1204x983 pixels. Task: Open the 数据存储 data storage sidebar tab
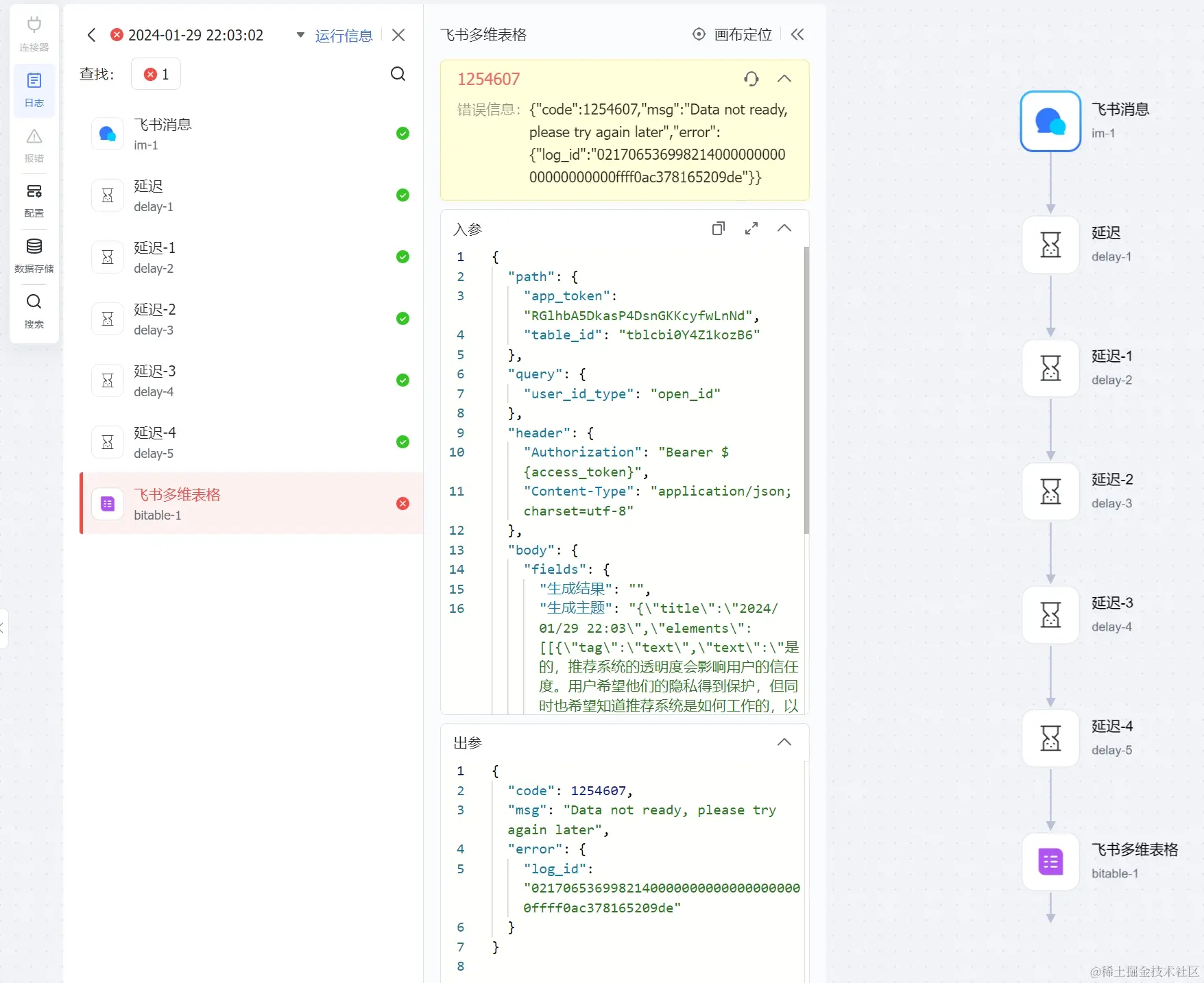(34, 256)
